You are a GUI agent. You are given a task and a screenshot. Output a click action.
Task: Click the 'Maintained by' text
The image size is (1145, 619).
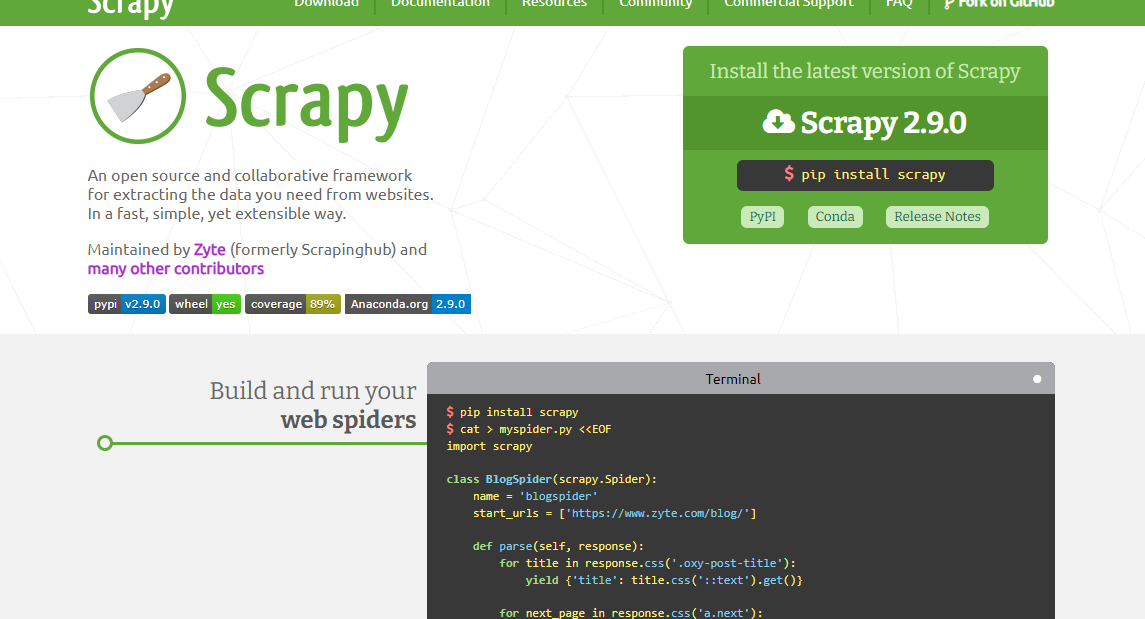139,250
